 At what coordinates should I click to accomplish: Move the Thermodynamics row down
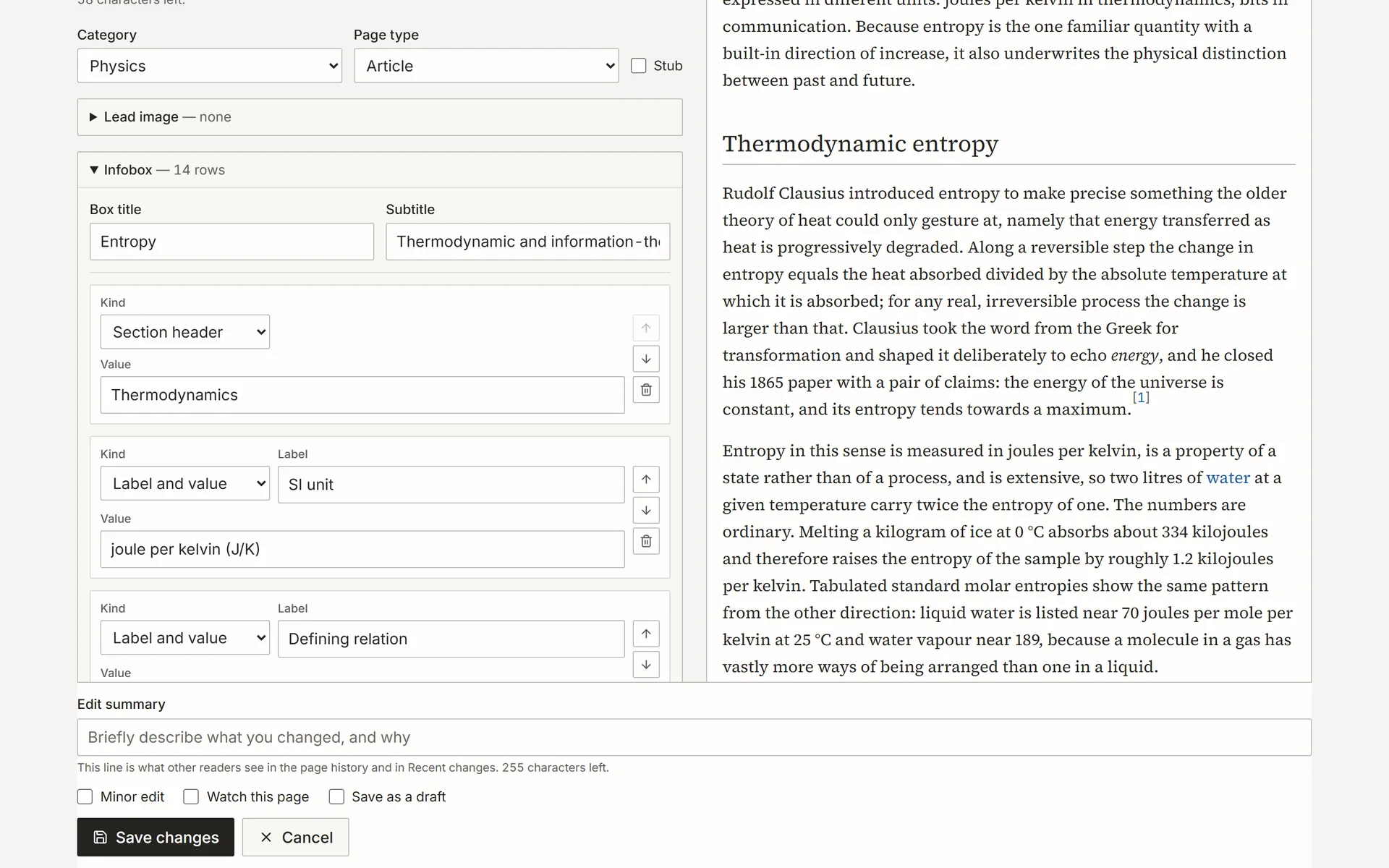(x=646, y=359)
